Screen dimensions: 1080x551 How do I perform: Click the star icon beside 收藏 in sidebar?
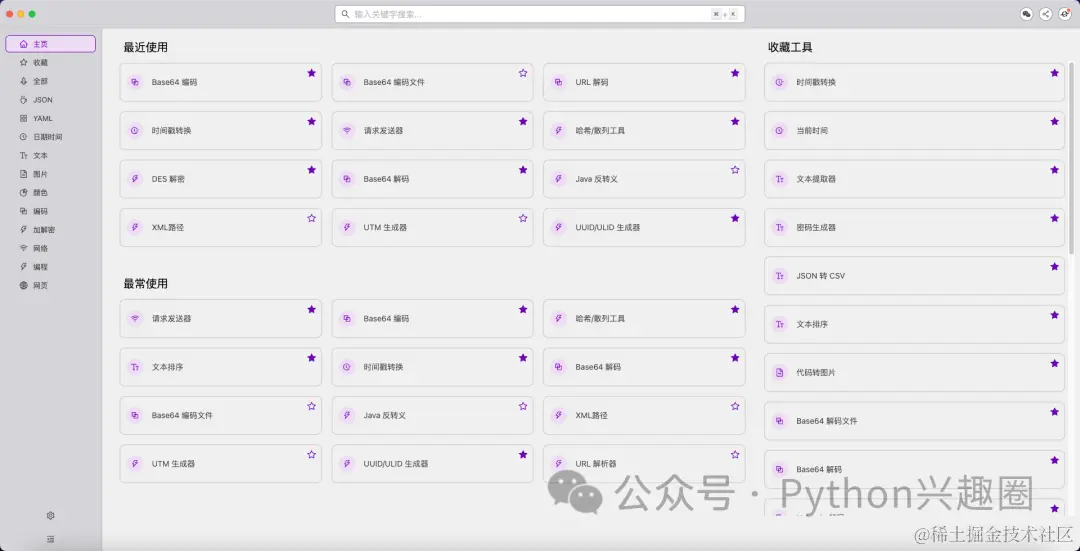pyautogui.click(x=23, y=63)
